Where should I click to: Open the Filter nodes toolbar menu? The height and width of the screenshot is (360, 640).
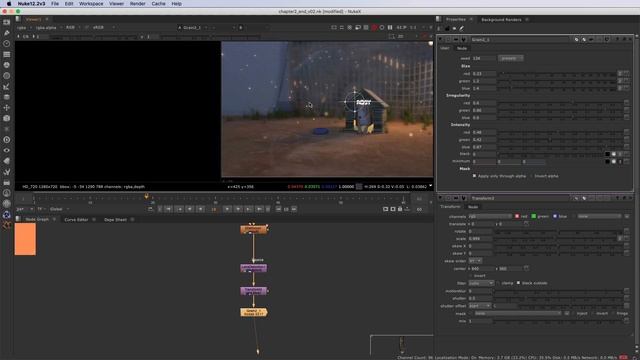pos(7,76)
